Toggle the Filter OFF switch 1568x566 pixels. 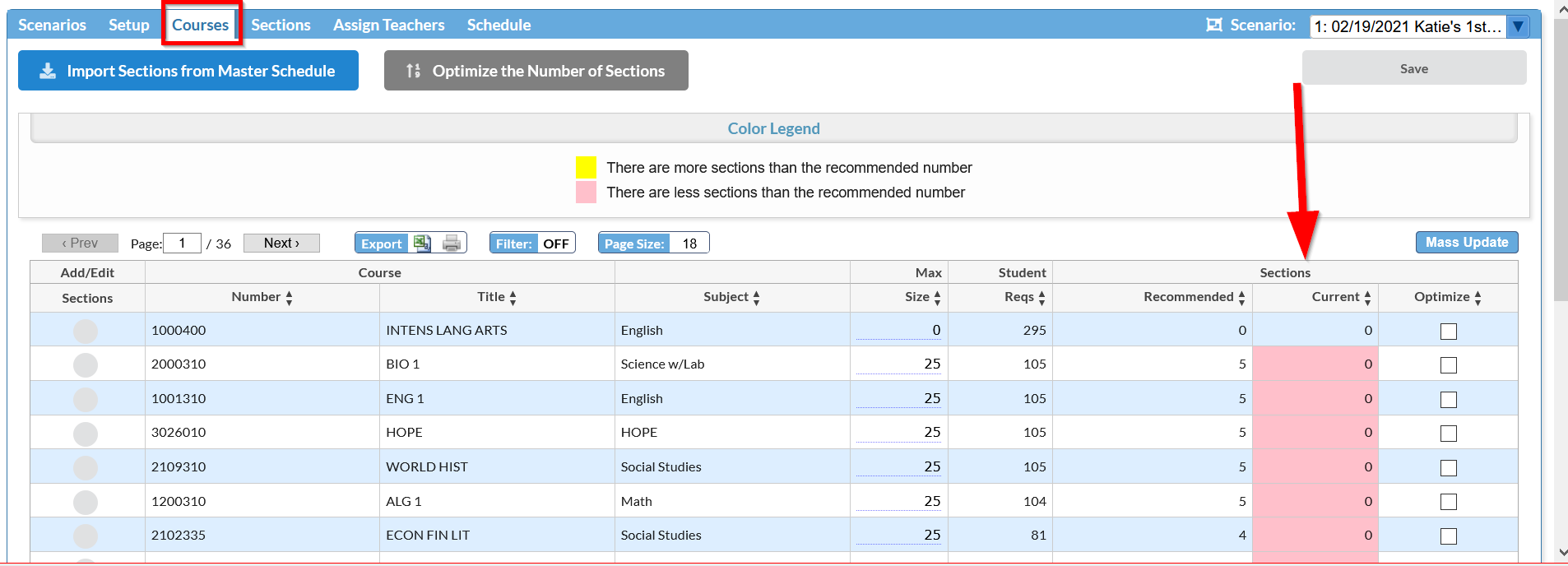point(555,244)
